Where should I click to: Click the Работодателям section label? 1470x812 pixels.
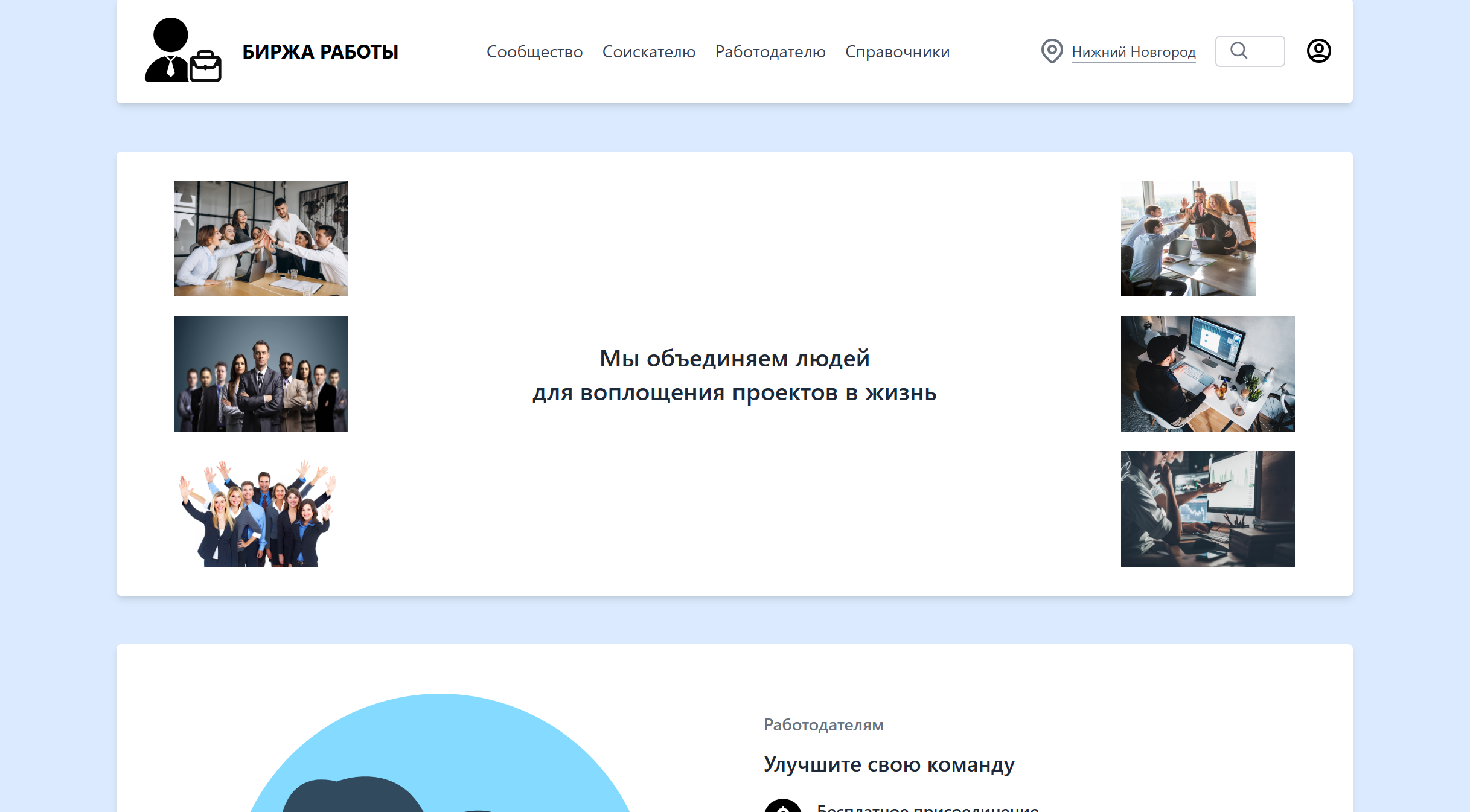tap(824, 724)
